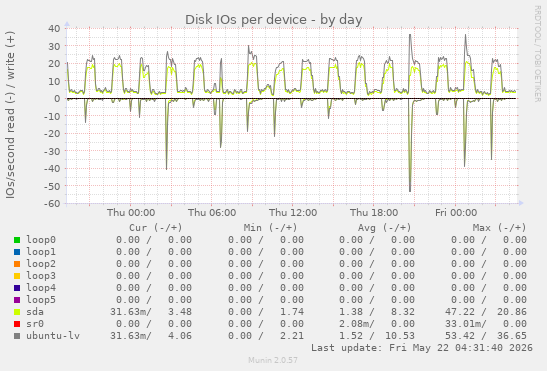Select the loop0 device label
Image resolution: width=547 pixels, height=371 pixels.
[41, 240]
